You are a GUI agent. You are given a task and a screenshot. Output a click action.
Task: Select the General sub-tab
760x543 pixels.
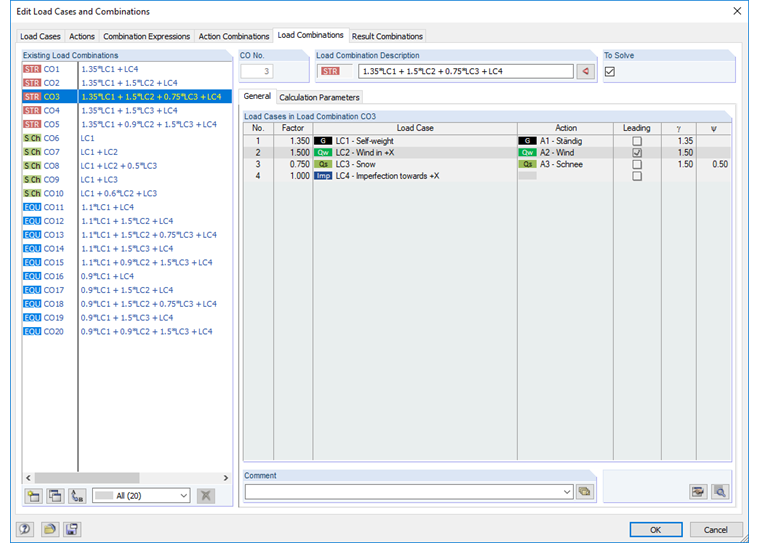(x=257, y=96)
